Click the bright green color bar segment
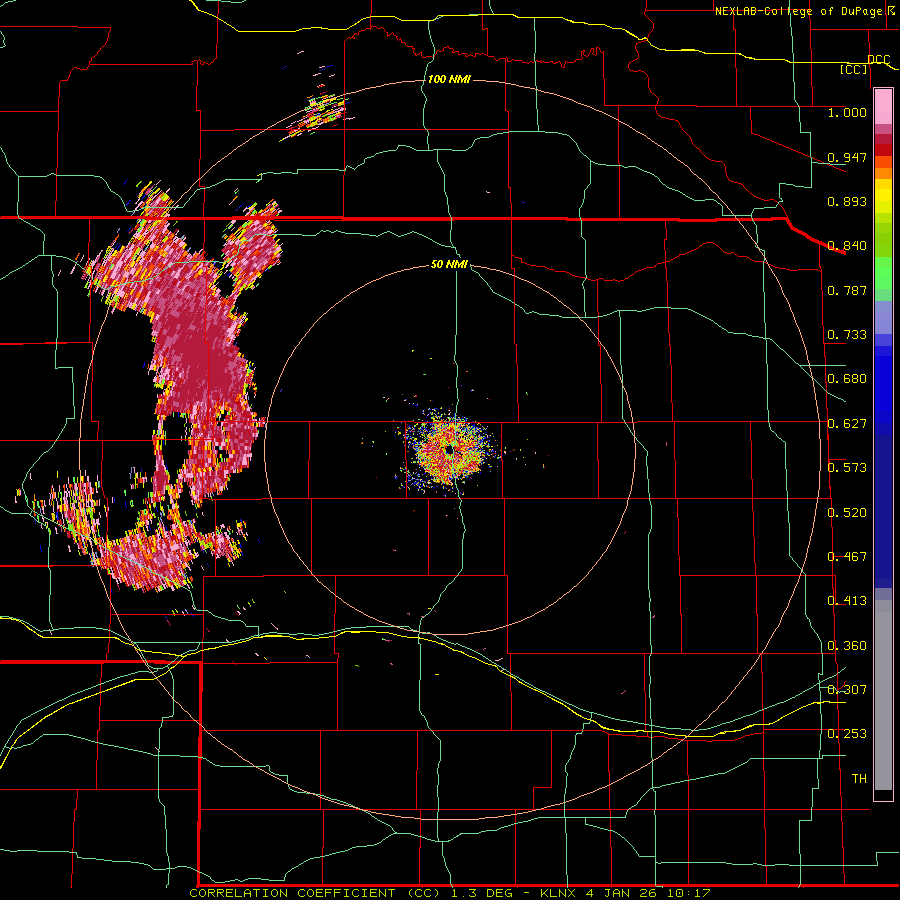The width and height of the screenshot is (900, 900). (x=883, y=273)
